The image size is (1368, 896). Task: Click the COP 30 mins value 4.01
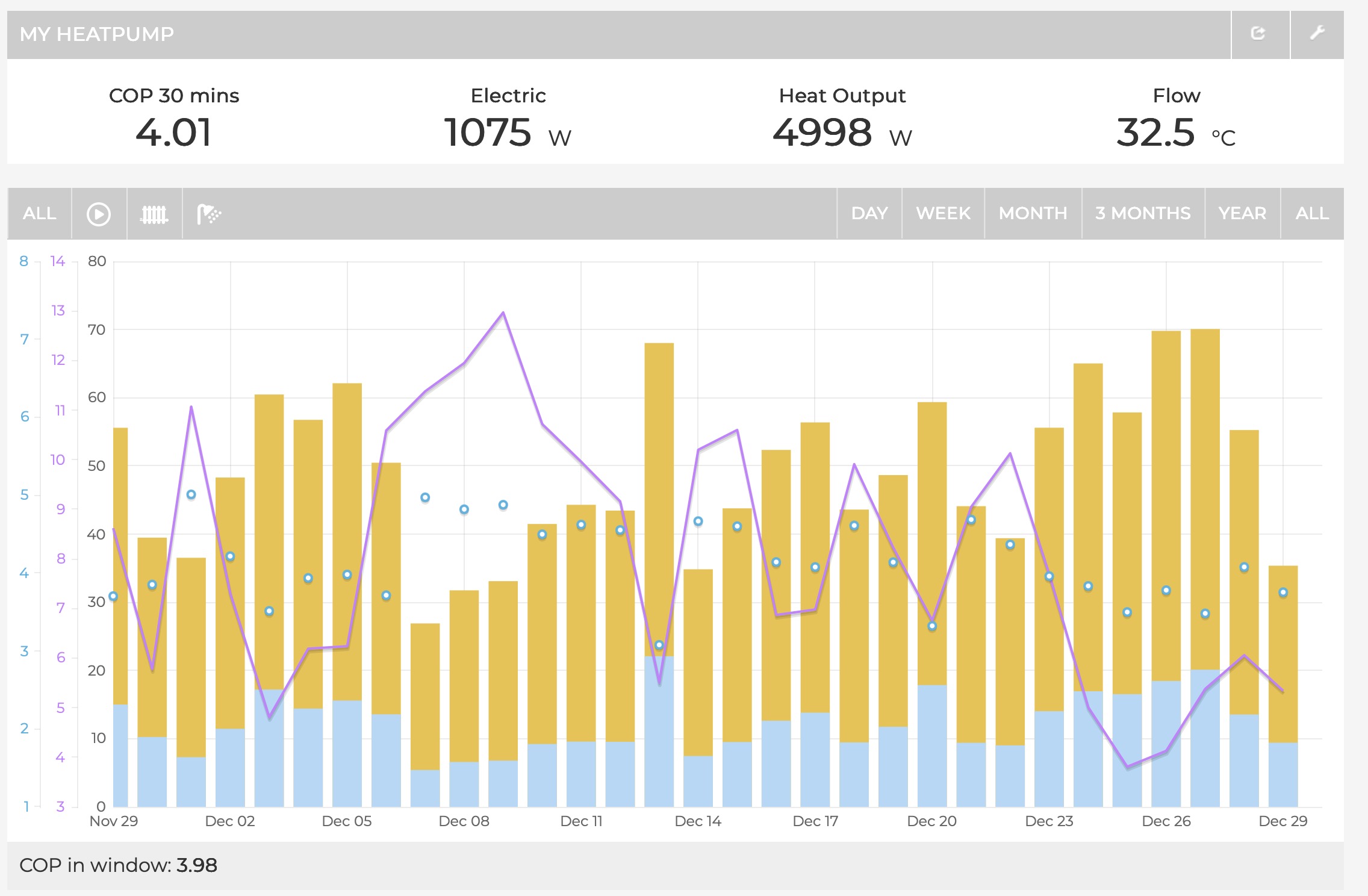(x=173, y=132)
